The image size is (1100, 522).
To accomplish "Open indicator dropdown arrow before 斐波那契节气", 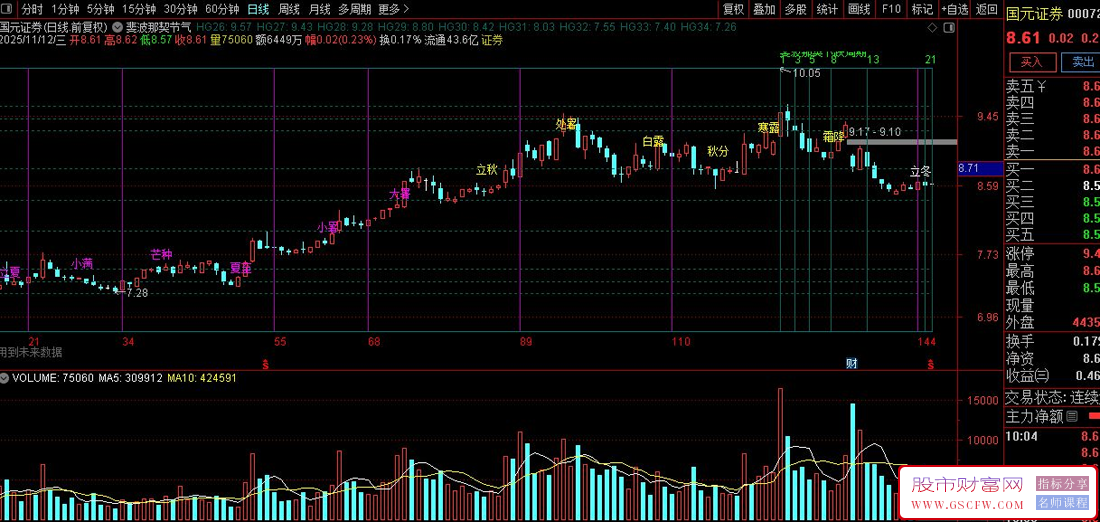I will 117,27.
